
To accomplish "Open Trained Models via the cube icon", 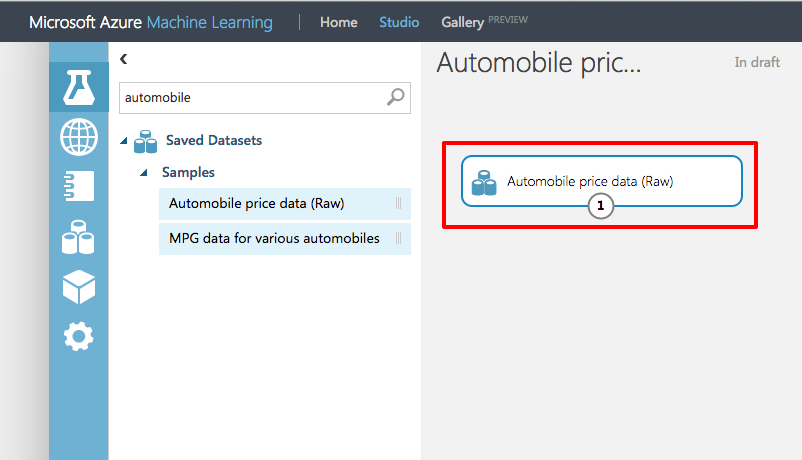I will (x=78, y=288).
